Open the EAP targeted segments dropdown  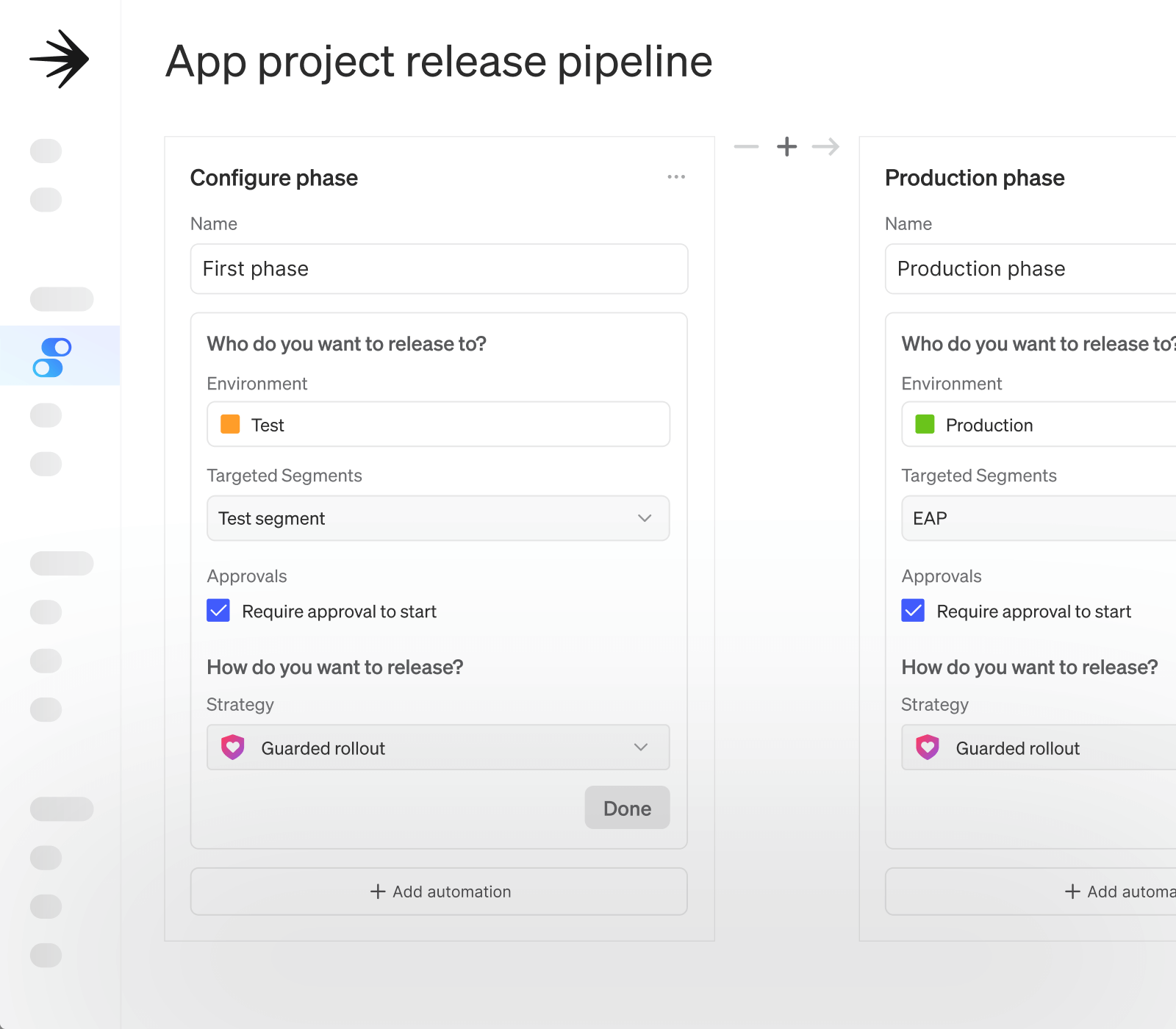tap(1036, 518)
